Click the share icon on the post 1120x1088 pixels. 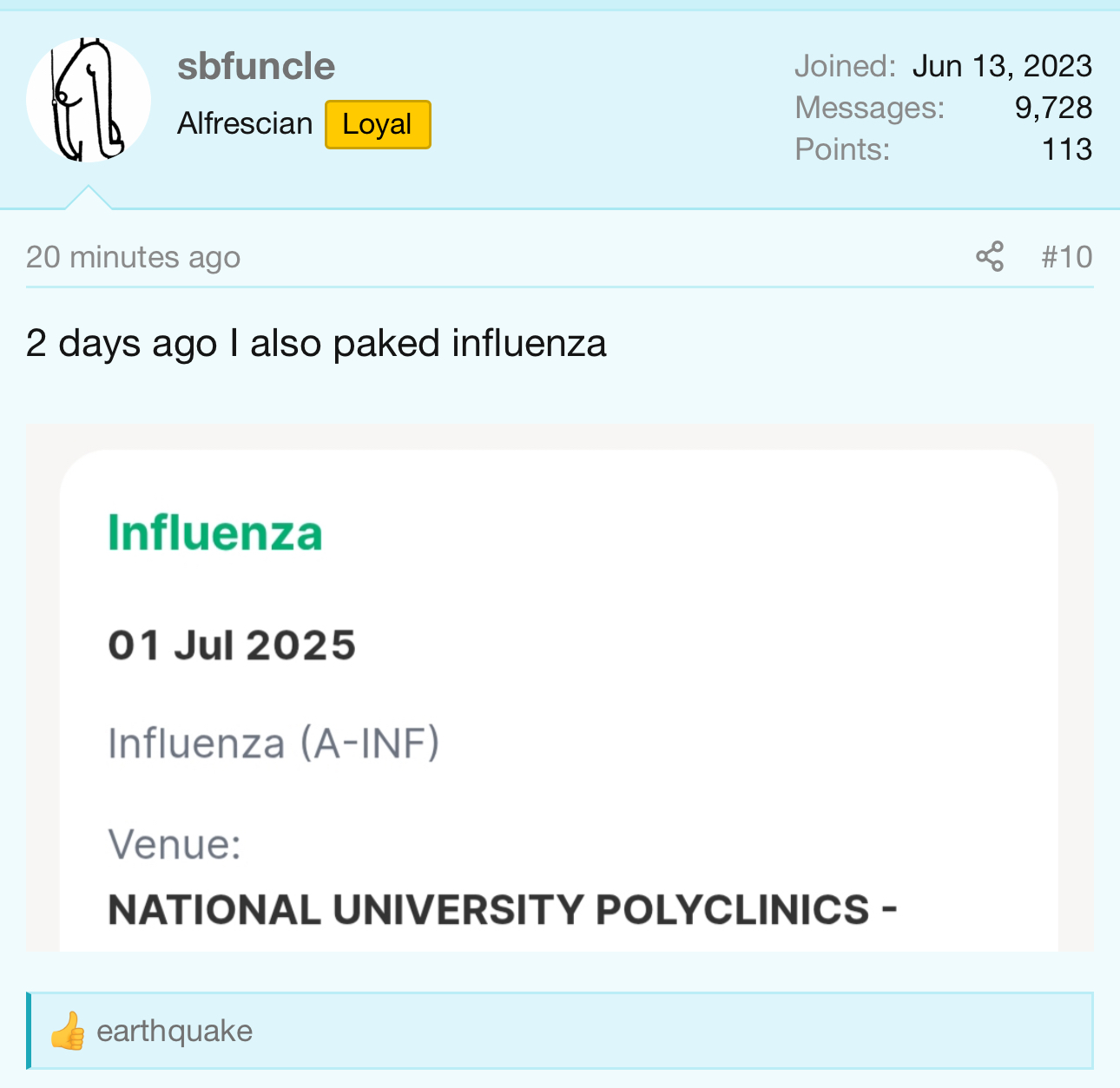pos(989,257)
